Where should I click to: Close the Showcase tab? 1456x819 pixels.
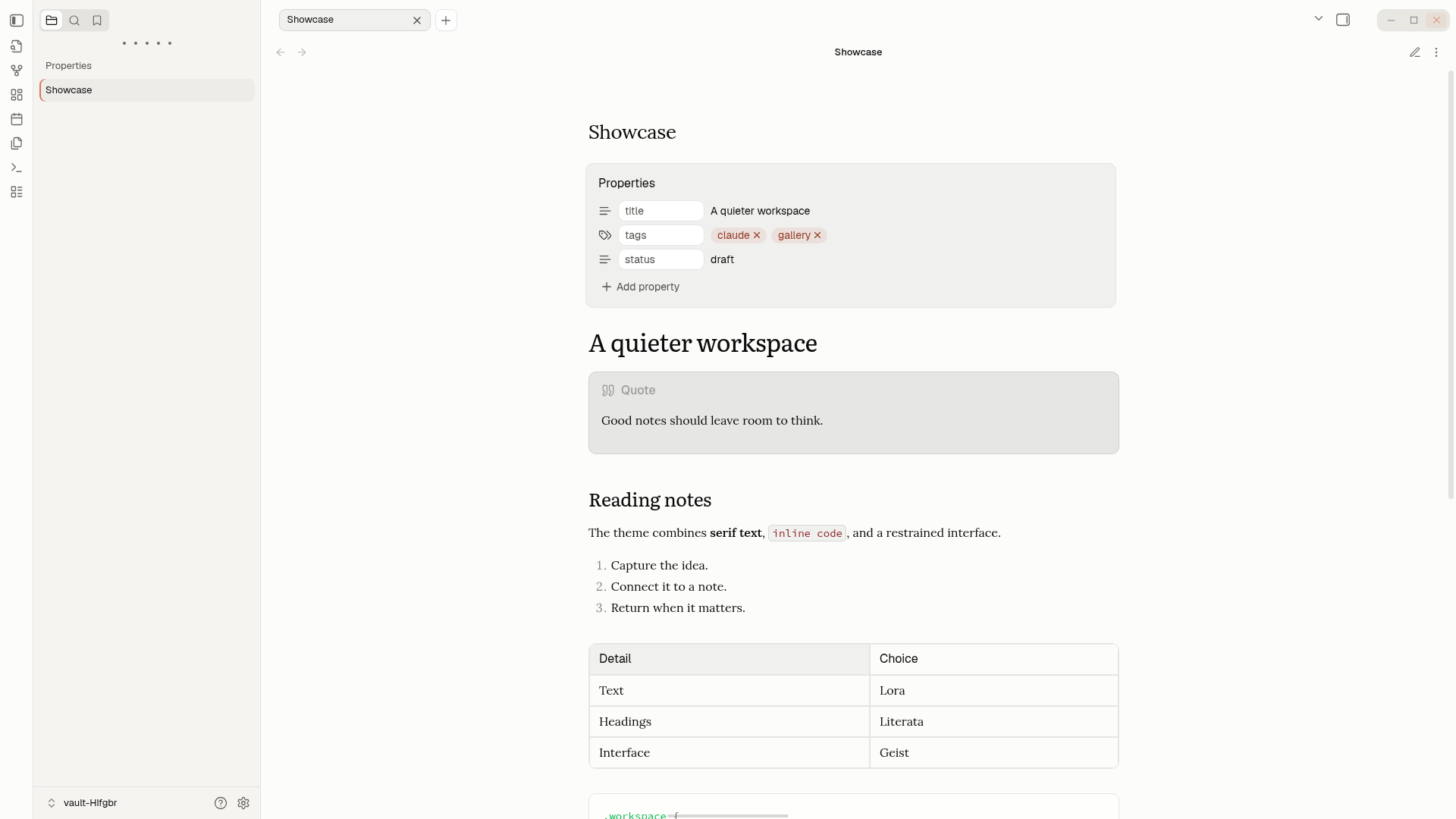pyautogui.click(x=417, y=20)
